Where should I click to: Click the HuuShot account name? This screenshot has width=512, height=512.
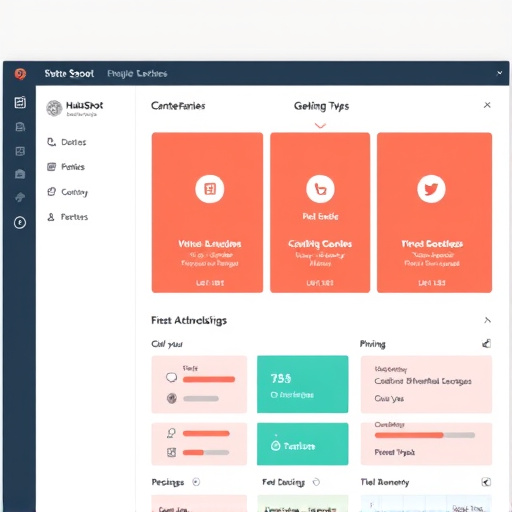pos(84,106)
